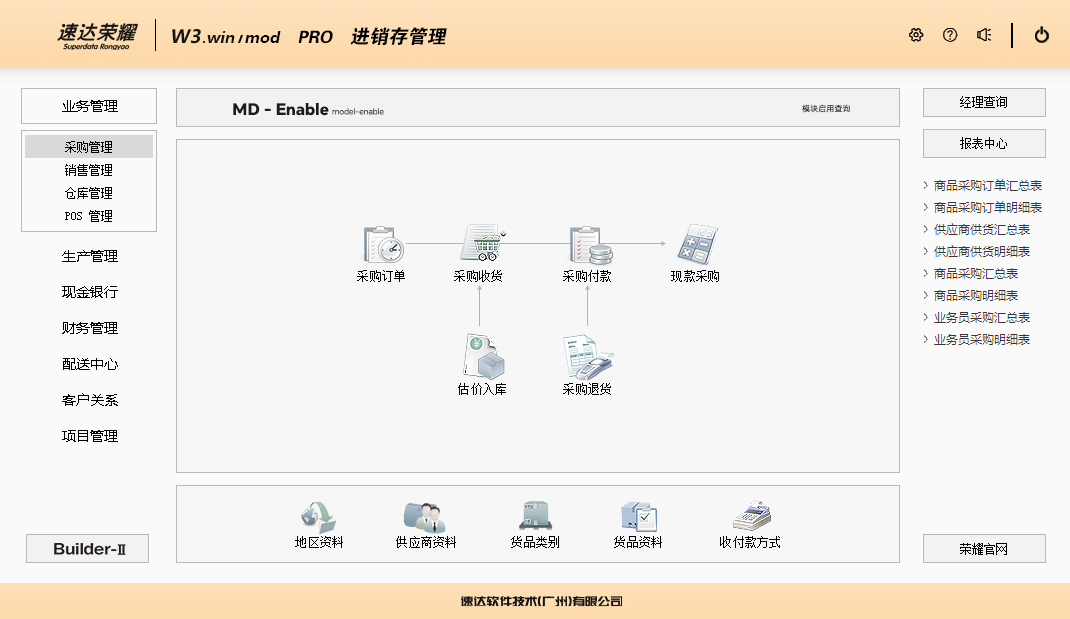Click the 货品类别 product category icon
This screenshot has width=1070, height=619.
[534, 517]
